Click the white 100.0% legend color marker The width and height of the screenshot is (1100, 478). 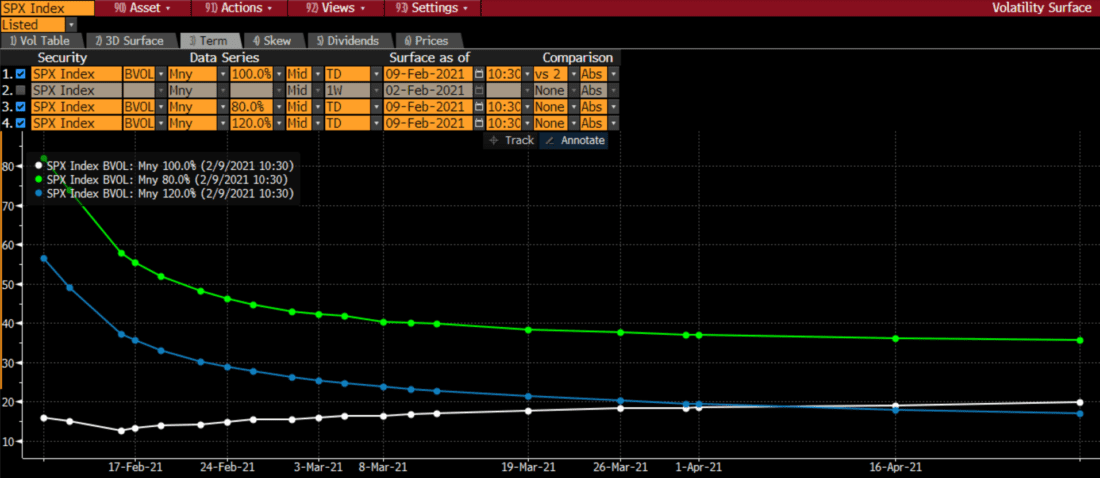click(39, 165)
